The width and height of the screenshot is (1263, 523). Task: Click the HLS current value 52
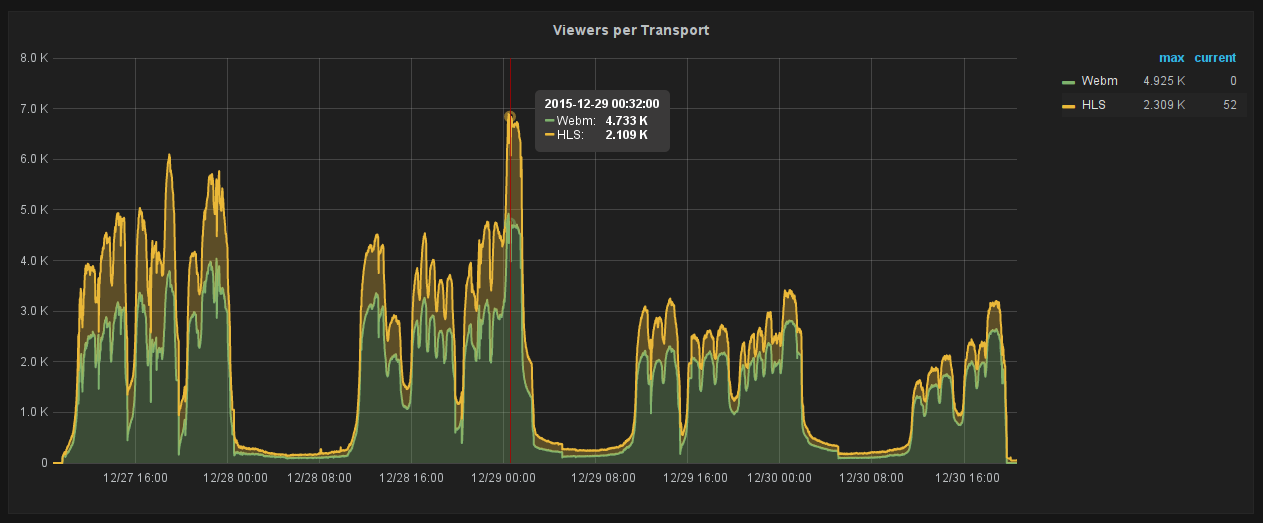1229,105
